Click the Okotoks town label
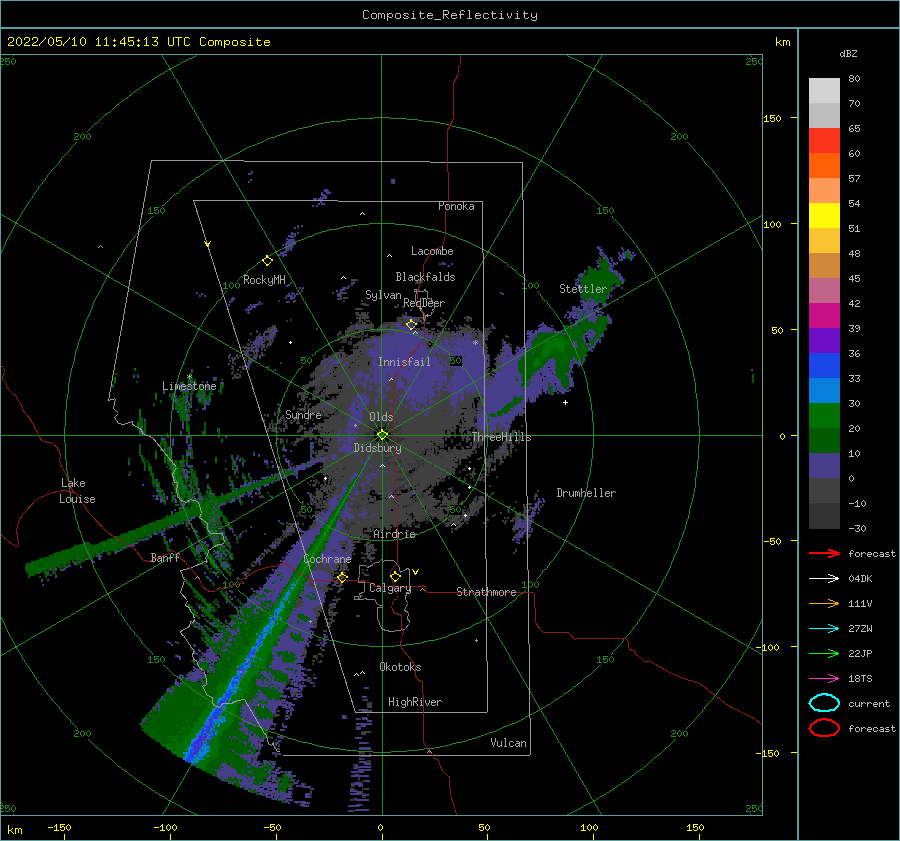900x841 pixels. (x=400, y=667)
